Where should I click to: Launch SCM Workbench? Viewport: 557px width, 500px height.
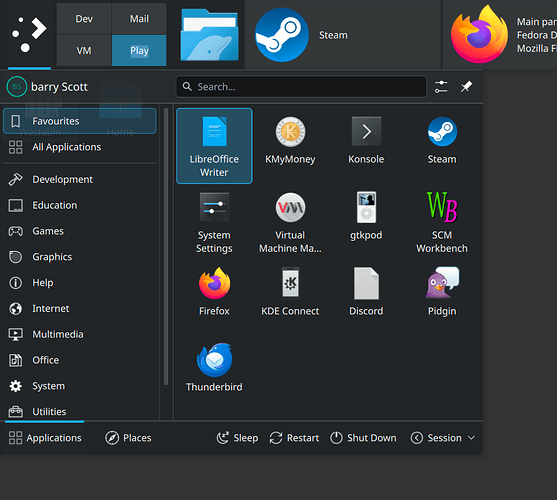tap(442, 223)
